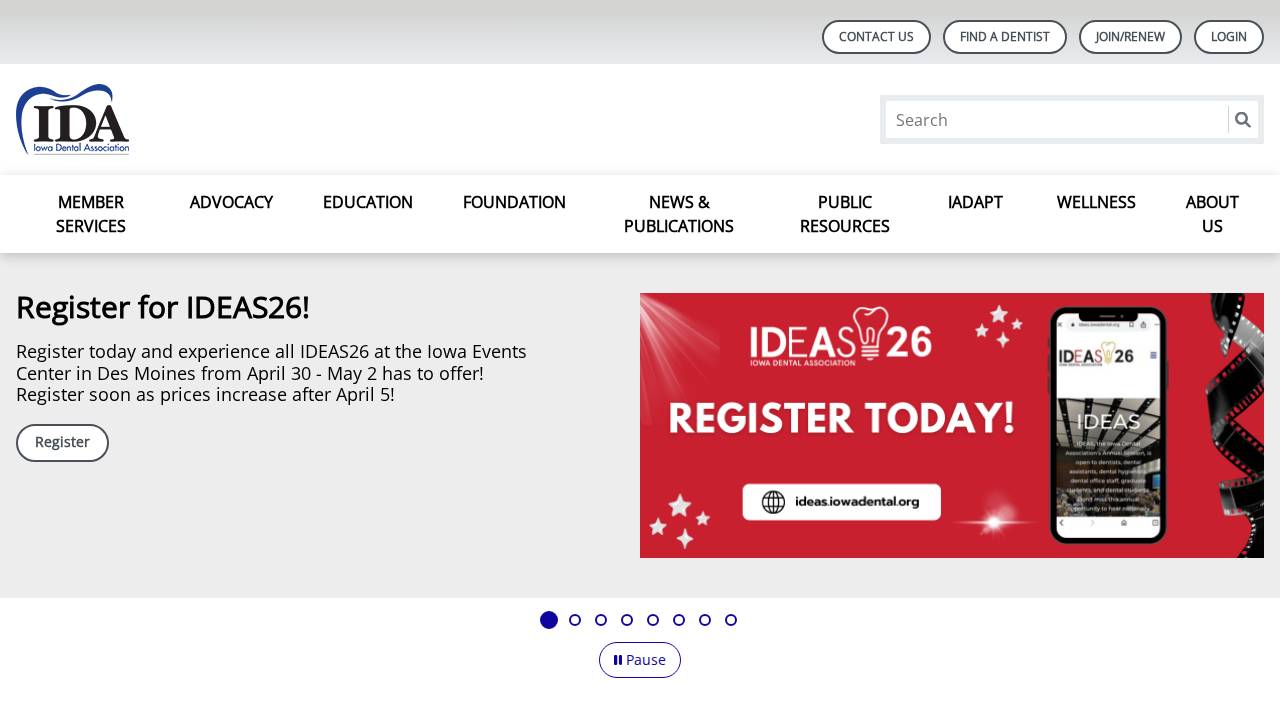This screenshot has width=1280, height=720.
Task: Click the IDEAS26 Register Today banner image
Action: click(952, 425)
